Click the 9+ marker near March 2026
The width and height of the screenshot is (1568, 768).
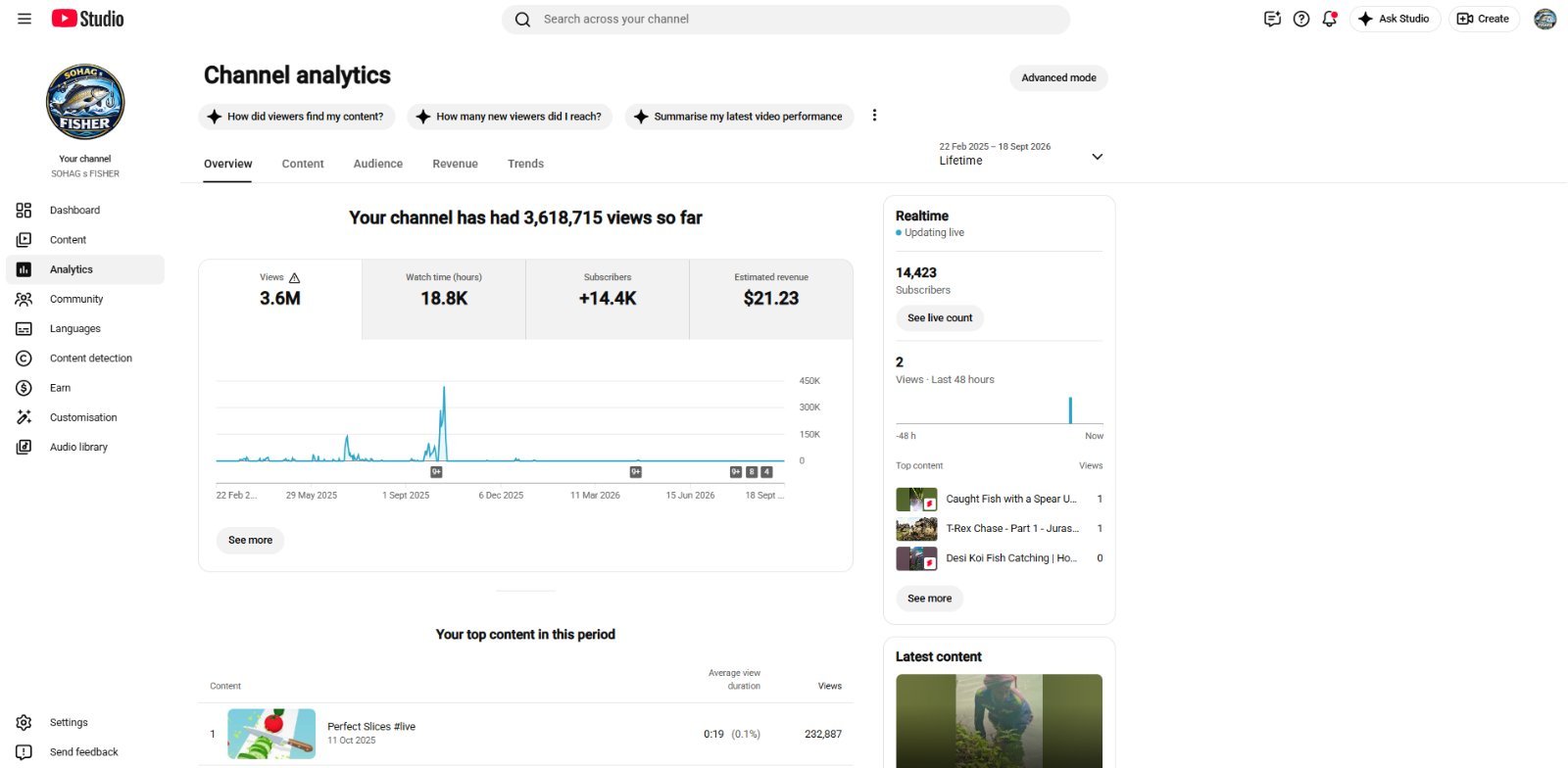pyautogui.click(x=635, y=472)
